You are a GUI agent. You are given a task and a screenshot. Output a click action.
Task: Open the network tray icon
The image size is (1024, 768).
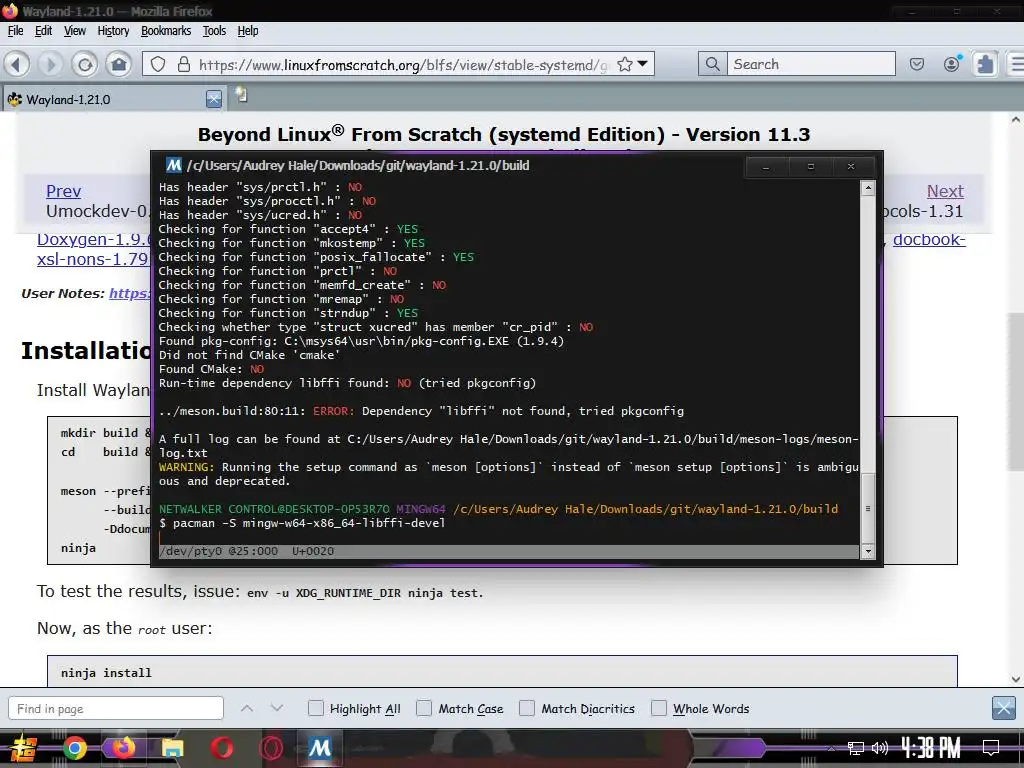(856, 748)
